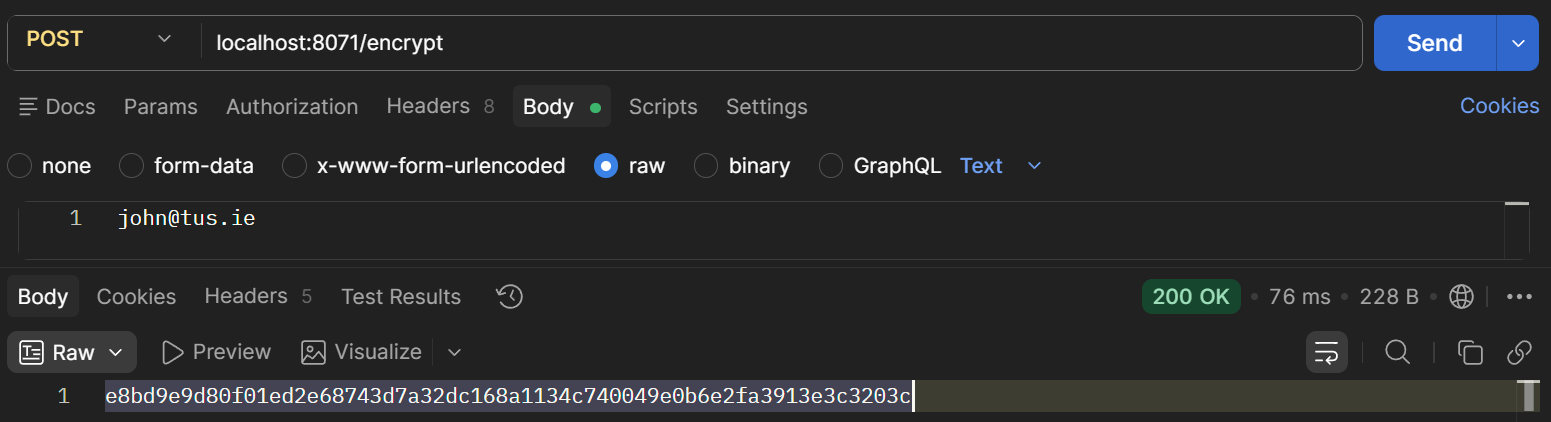Click the john@tus.ie body text
Viewport: 1551px width, 422px height.
pos(186,218)
